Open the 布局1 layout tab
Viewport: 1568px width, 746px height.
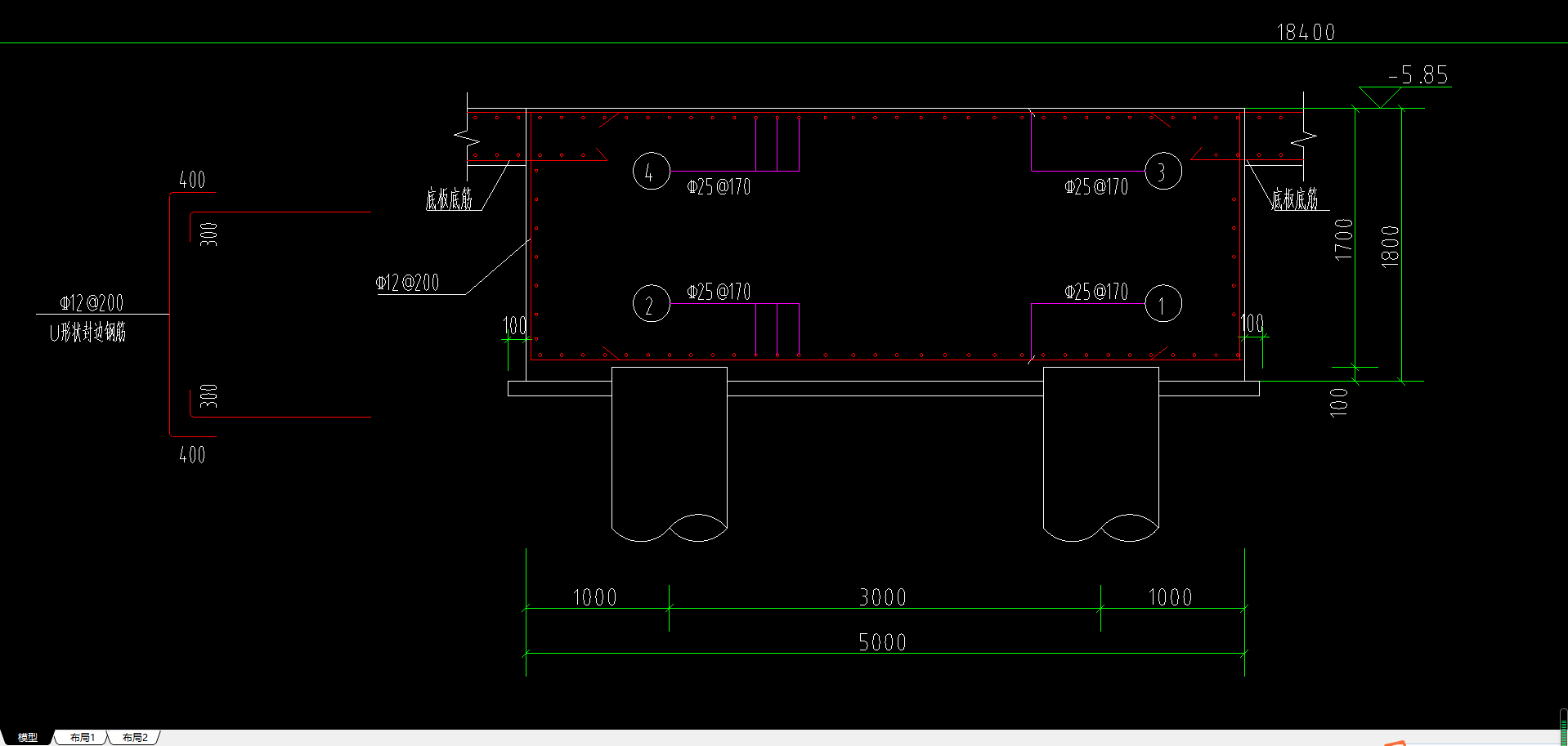pos(82,737)
